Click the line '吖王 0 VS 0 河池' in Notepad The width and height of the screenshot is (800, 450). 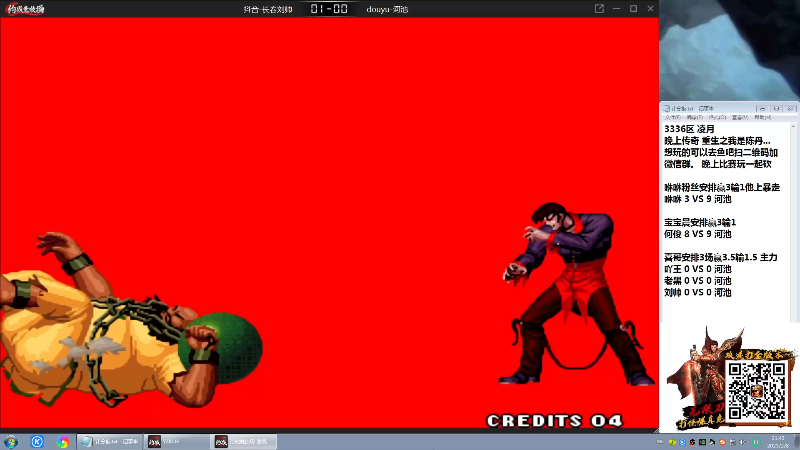697,269
